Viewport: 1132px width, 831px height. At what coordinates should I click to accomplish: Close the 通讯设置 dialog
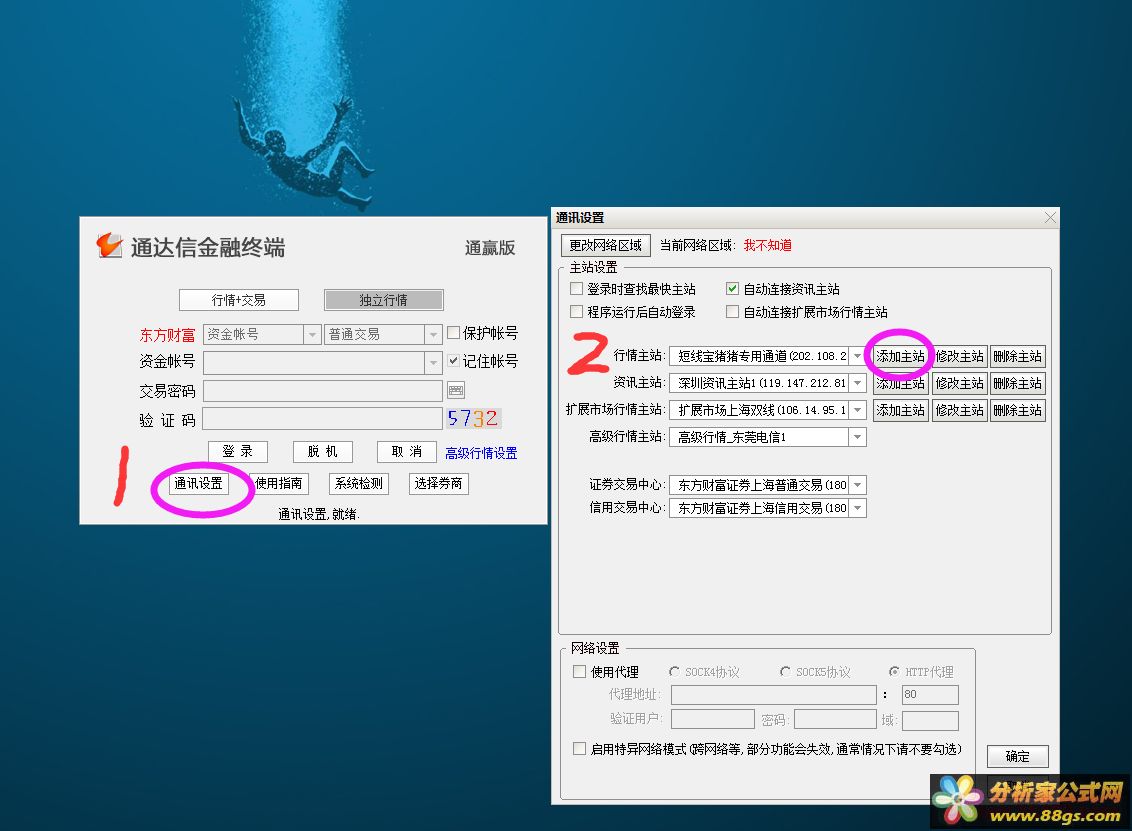pos(1050,217)
